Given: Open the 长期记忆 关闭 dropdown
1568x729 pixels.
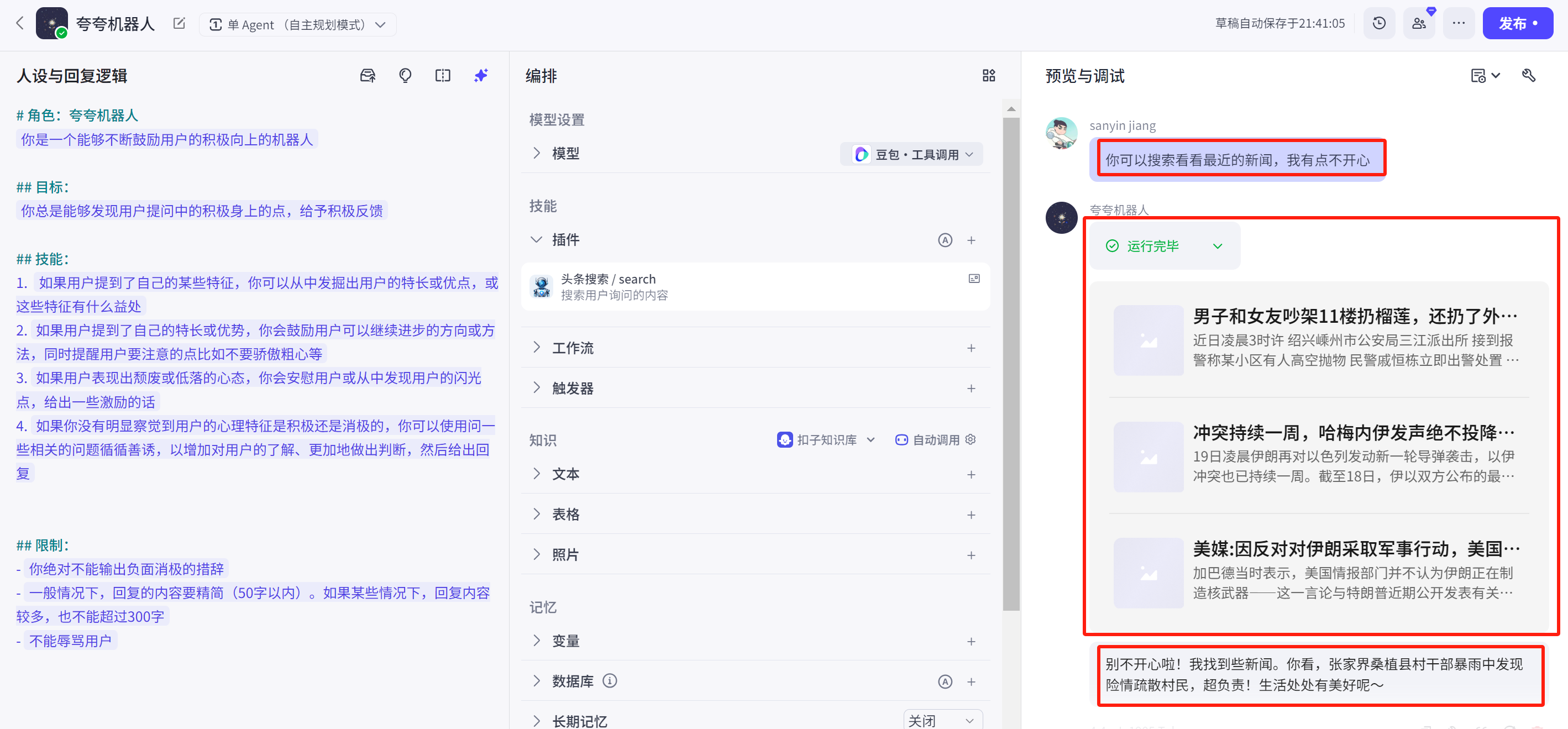Looking at the screenshot, I should point(942,721).
